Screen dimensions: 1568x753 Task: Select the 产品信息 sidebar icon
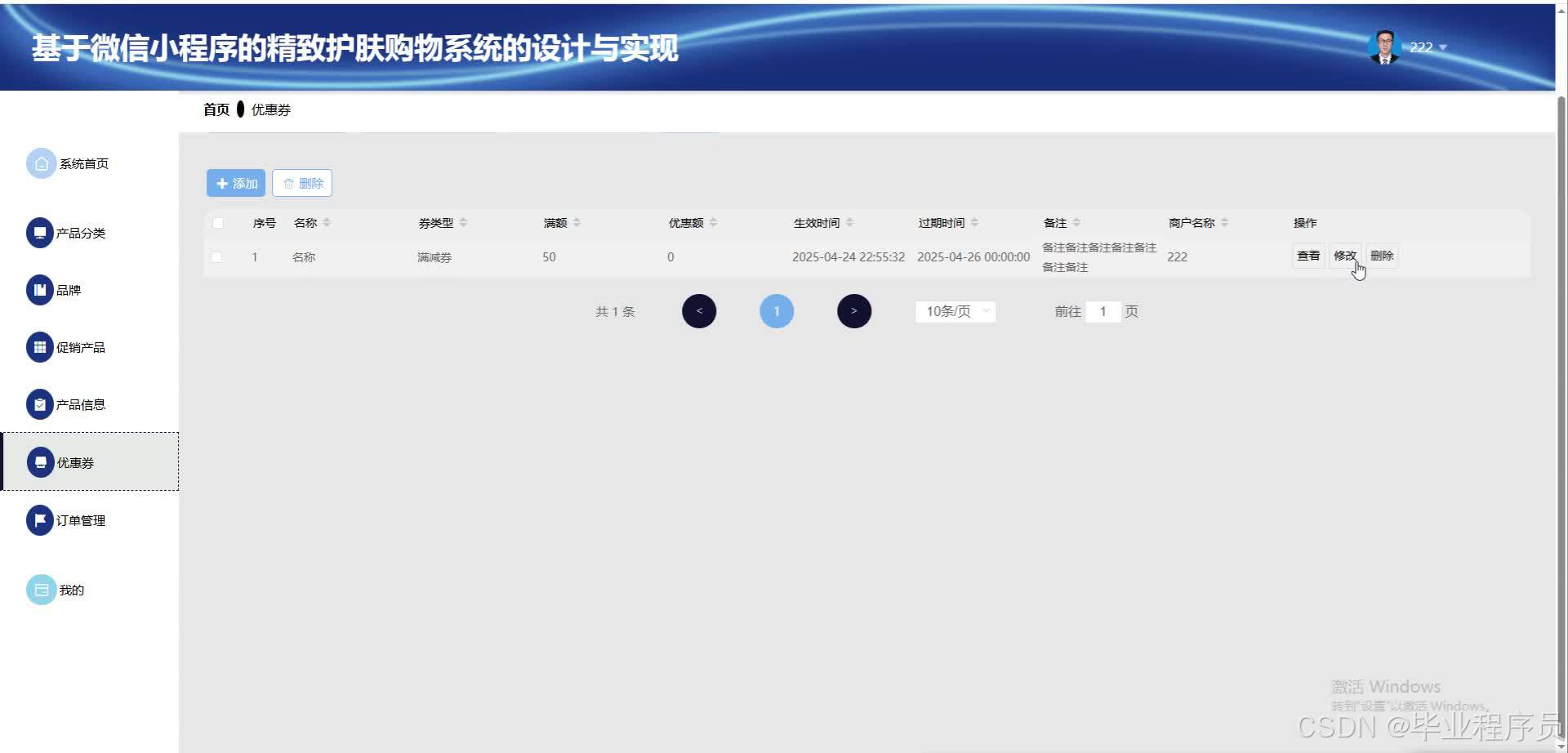pyautogui.click(x=42, y=403)
